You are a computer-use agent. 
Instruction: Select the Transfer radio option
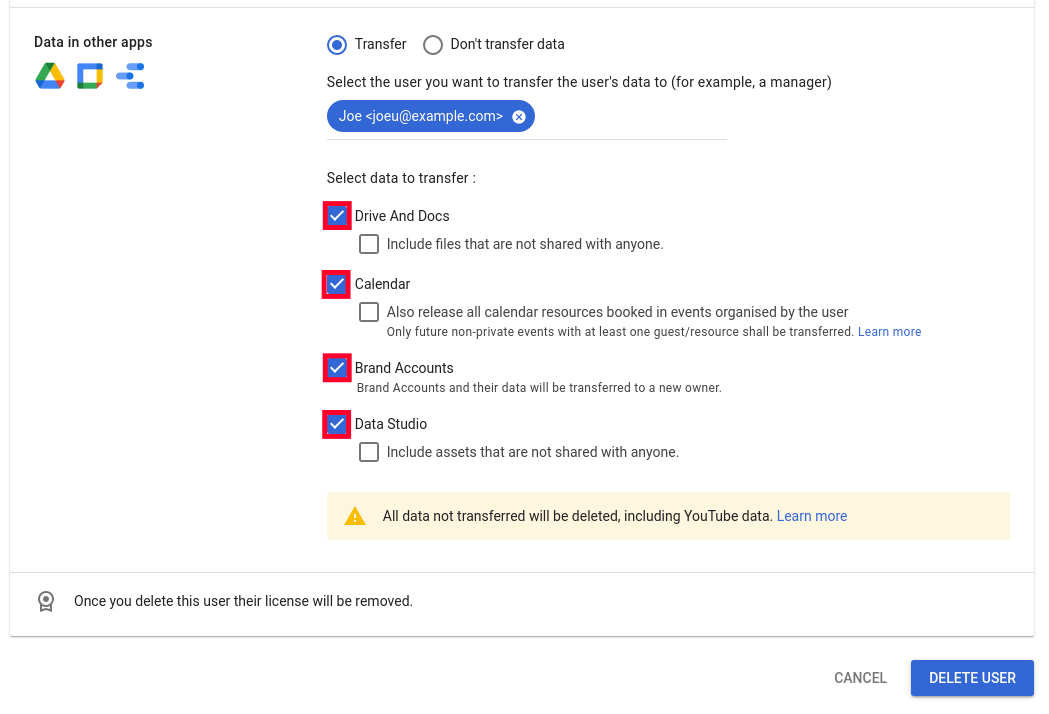(337, 44)
